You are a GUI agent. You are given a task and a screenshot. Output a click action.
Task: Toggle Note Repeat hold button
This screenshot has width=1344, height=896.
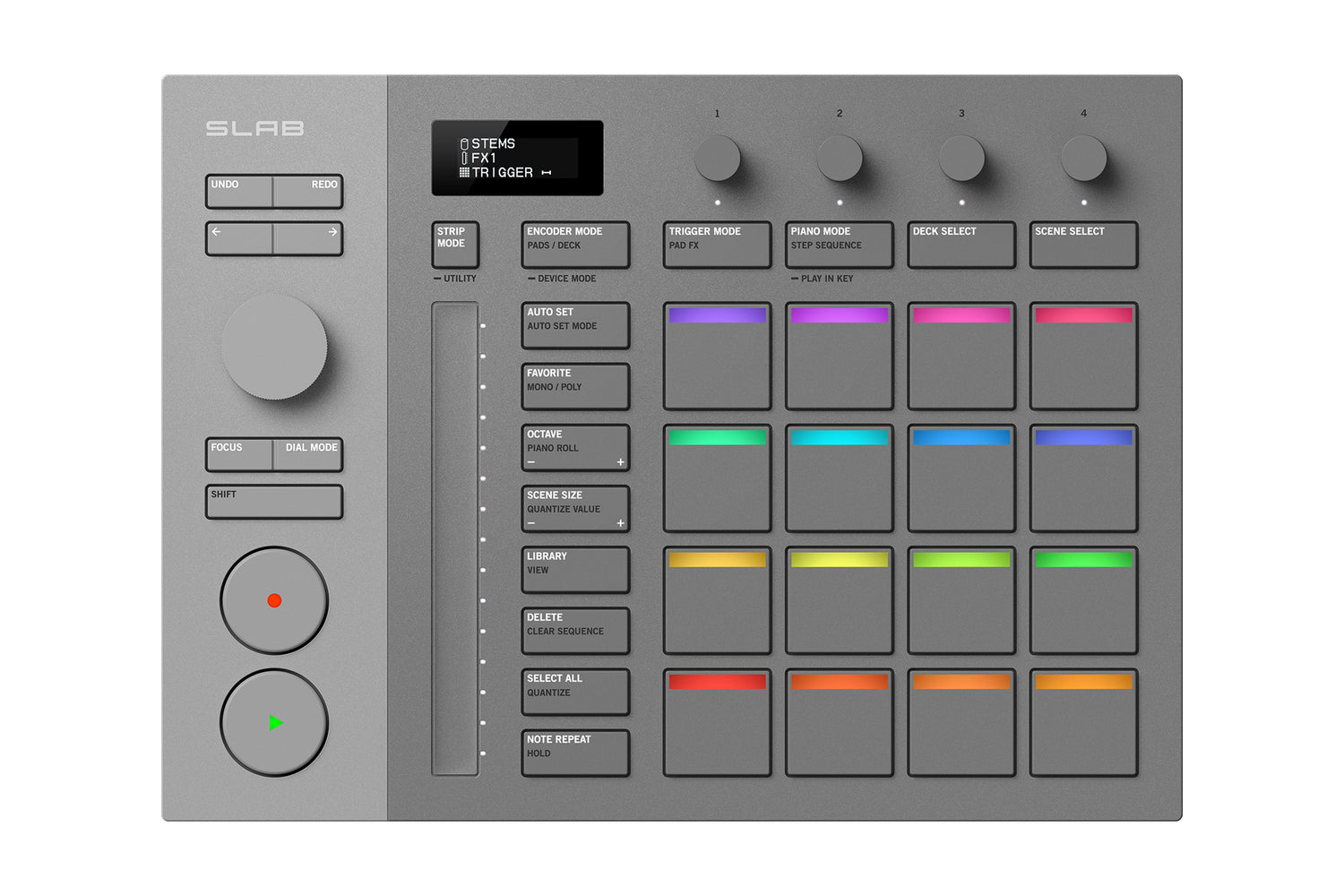pyautogui.click(x=575, y=753)
